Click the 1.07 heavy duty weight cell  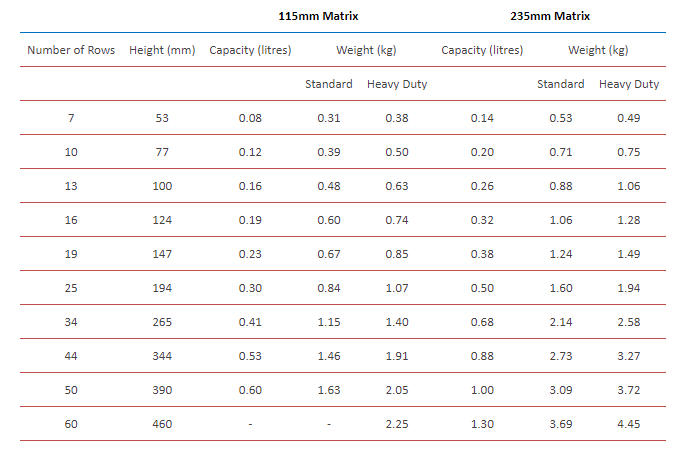(x=397, y=288)
